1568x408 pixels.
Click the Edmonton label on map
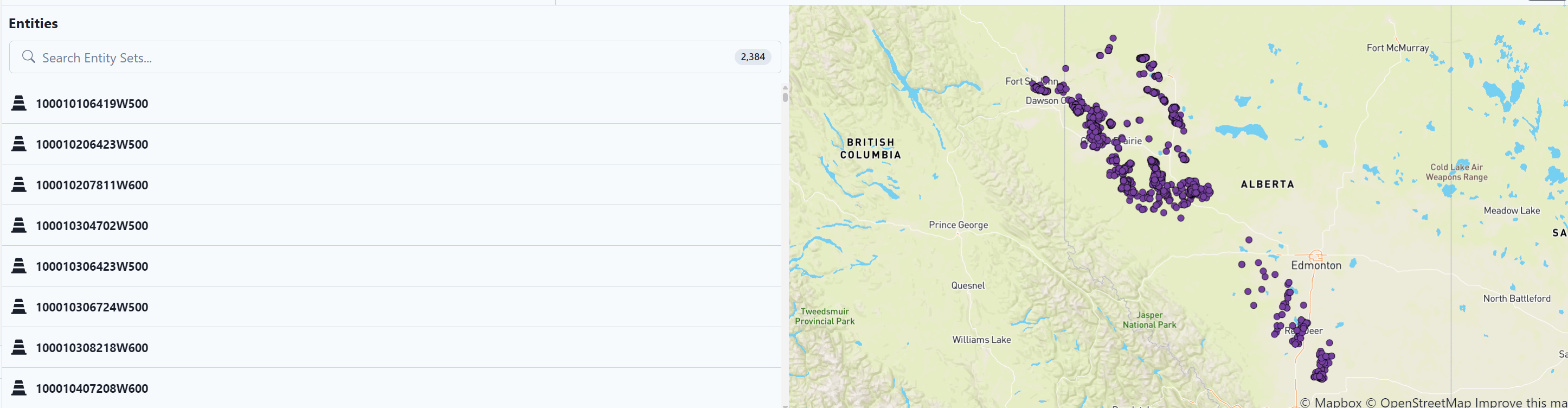pyautogui.click(x=1316, y=265)
